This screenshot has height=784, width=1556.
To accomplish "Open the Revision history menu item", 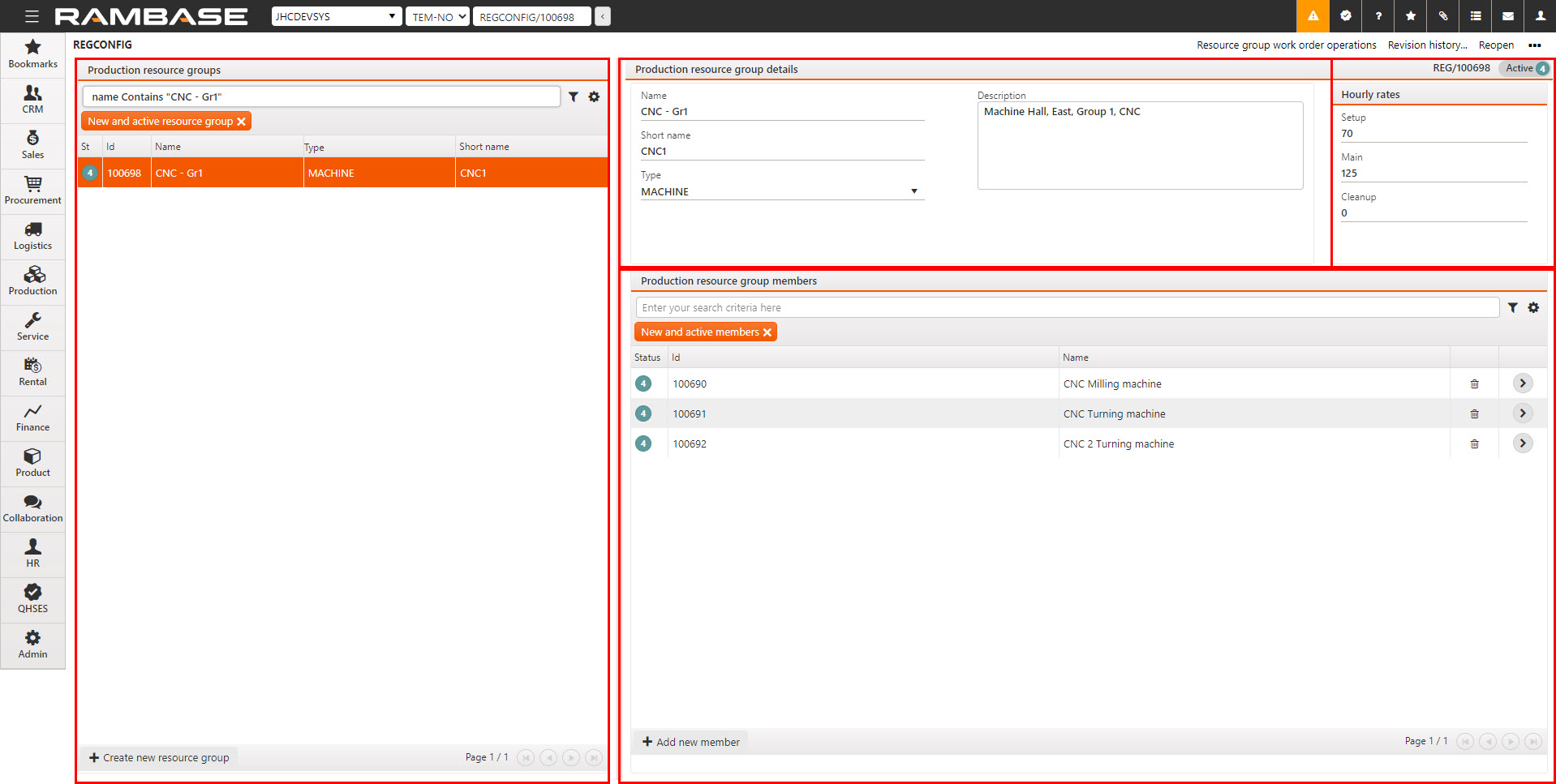I will [x=1426, y=45].
